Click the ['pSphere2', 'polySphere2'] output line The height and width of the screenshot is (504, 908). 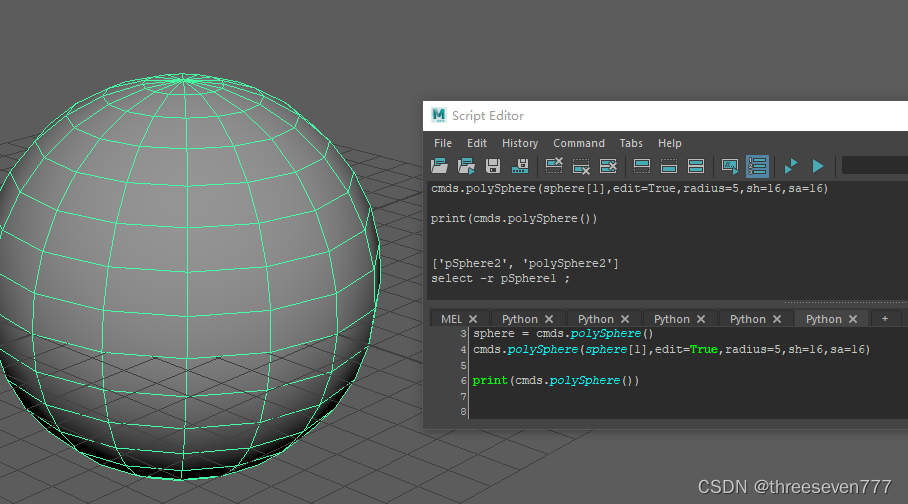[525, 264]
